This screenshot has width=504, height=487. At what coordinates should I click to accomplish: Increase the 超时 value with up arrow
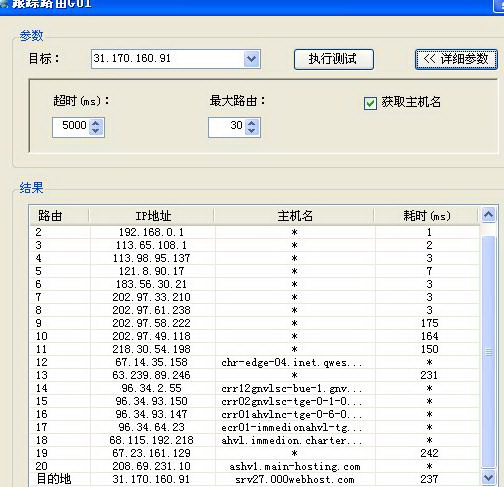tap(96, 123)
